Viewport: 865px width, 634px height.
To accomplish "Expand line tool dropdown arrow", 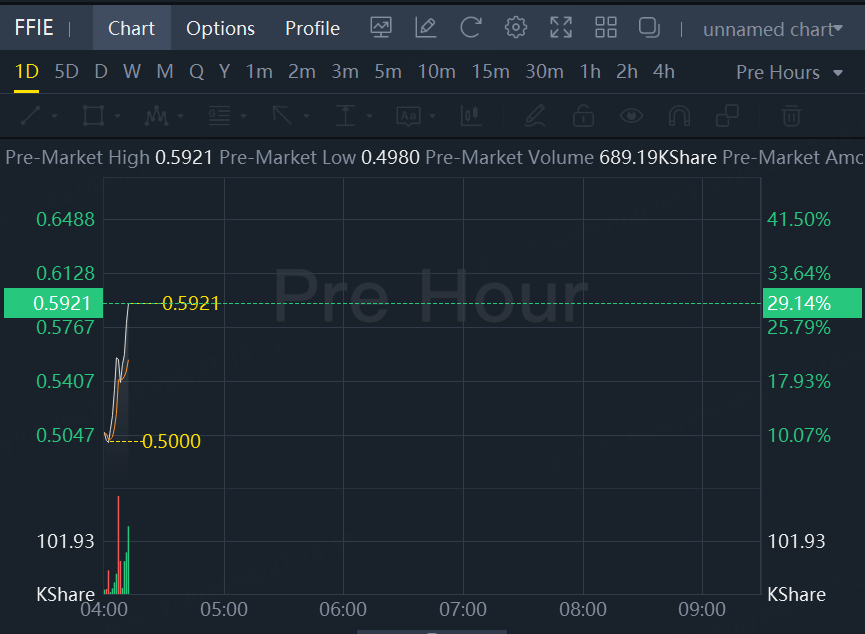I will click(55, 116).
